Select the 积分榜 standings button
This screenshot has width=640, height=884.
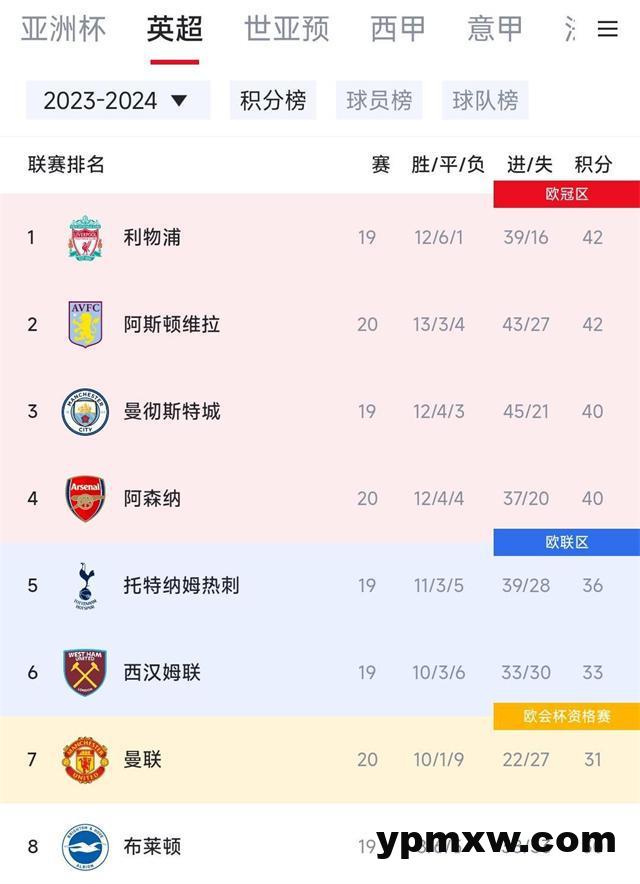point(273,100)
